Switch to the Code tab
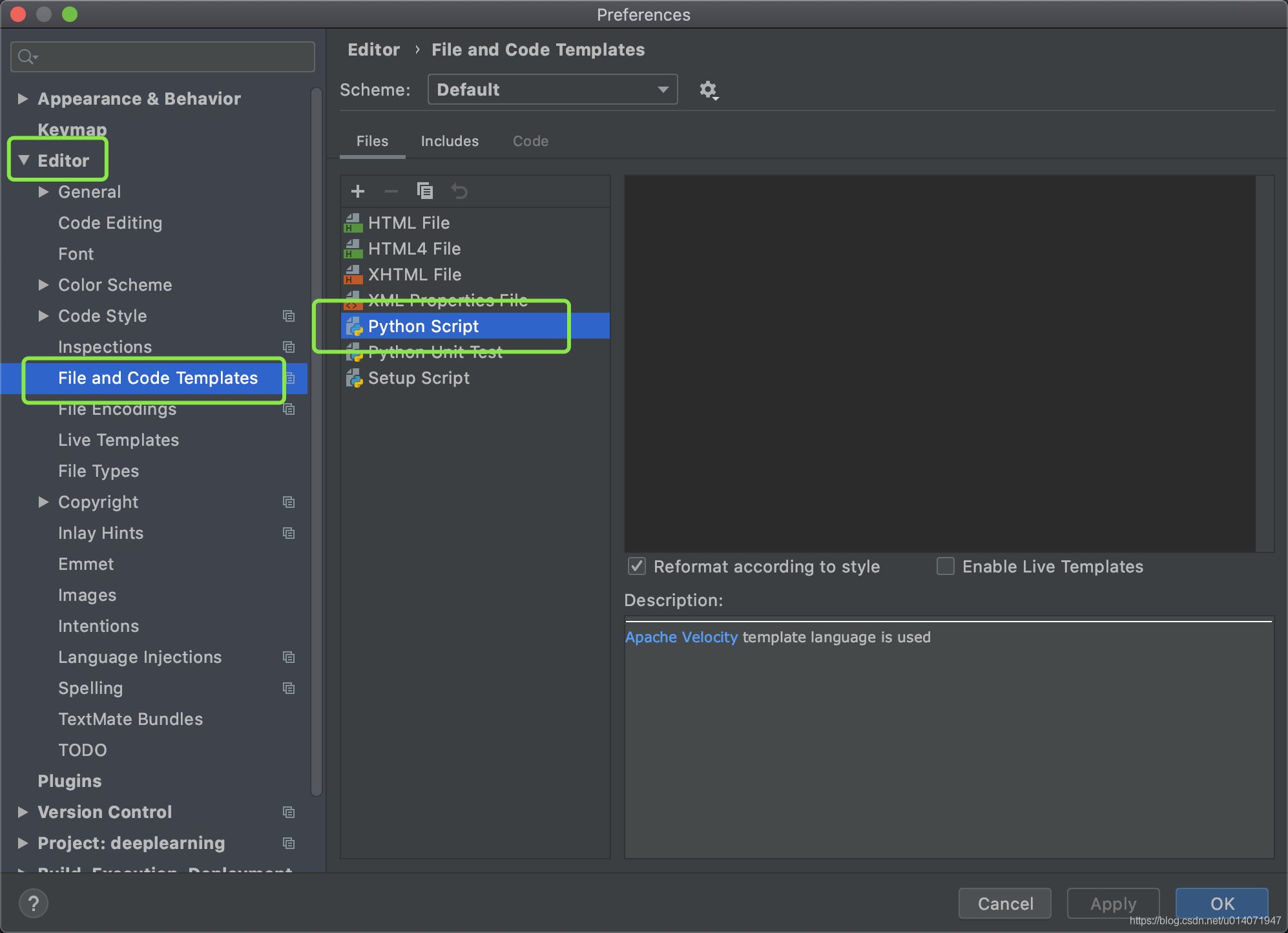1288x933 pixels. coord(529,140)
